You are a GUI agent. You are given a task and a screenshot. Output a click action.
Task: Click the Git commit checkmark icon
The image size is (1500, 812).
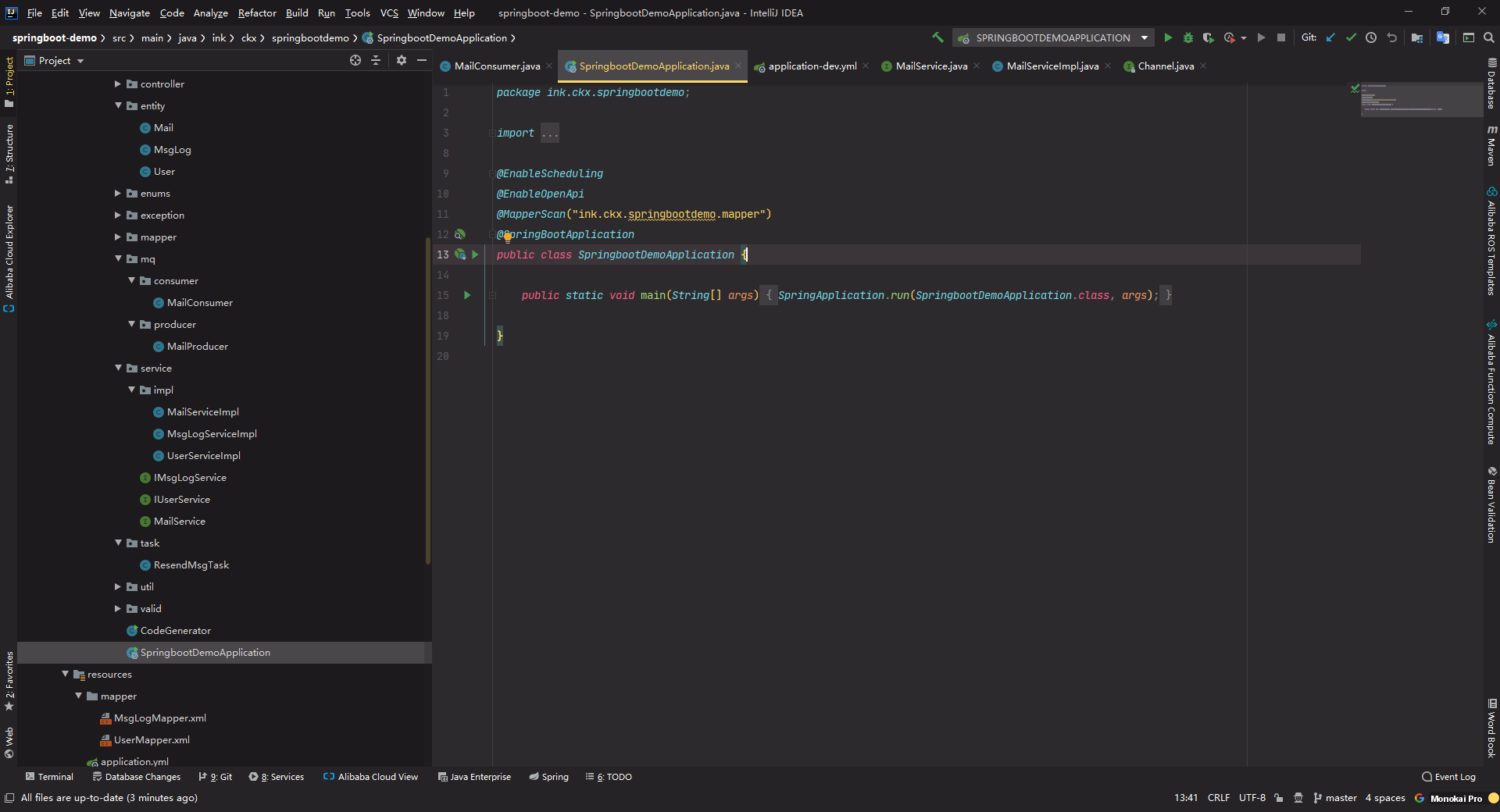[1351, 37]
